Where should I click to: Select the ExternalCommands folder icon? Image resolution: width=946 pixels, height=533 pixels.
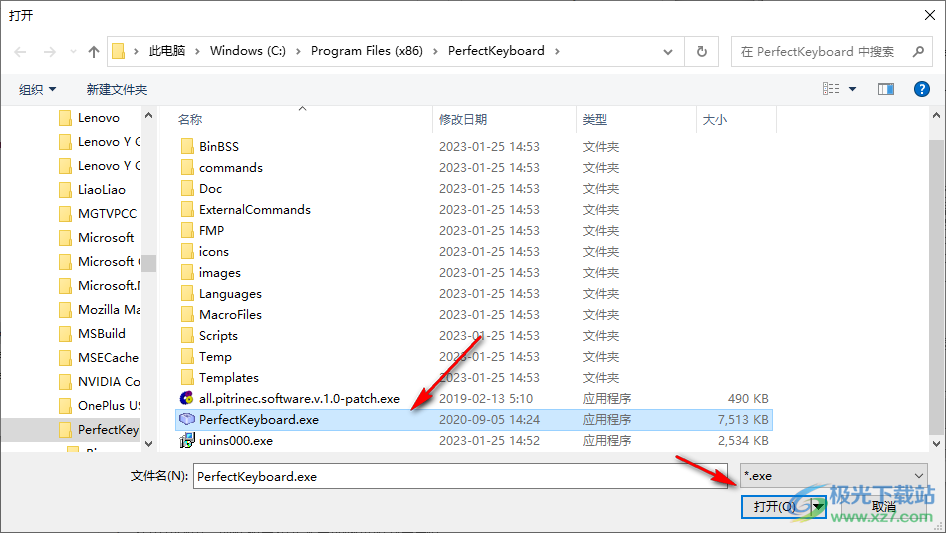pyautogui.click(x=187, y=210)
